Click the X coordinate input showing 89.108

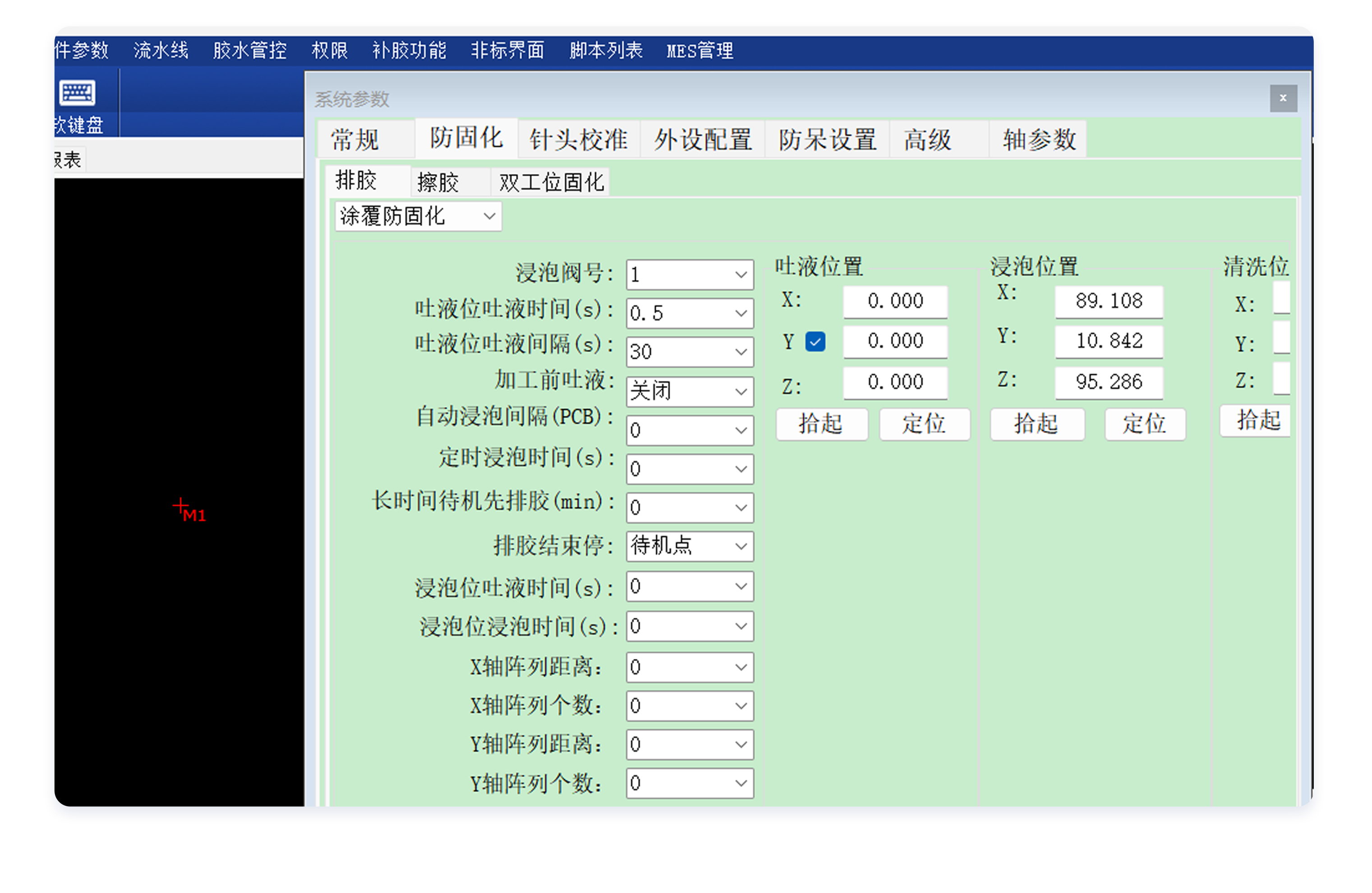point(1109,301)
